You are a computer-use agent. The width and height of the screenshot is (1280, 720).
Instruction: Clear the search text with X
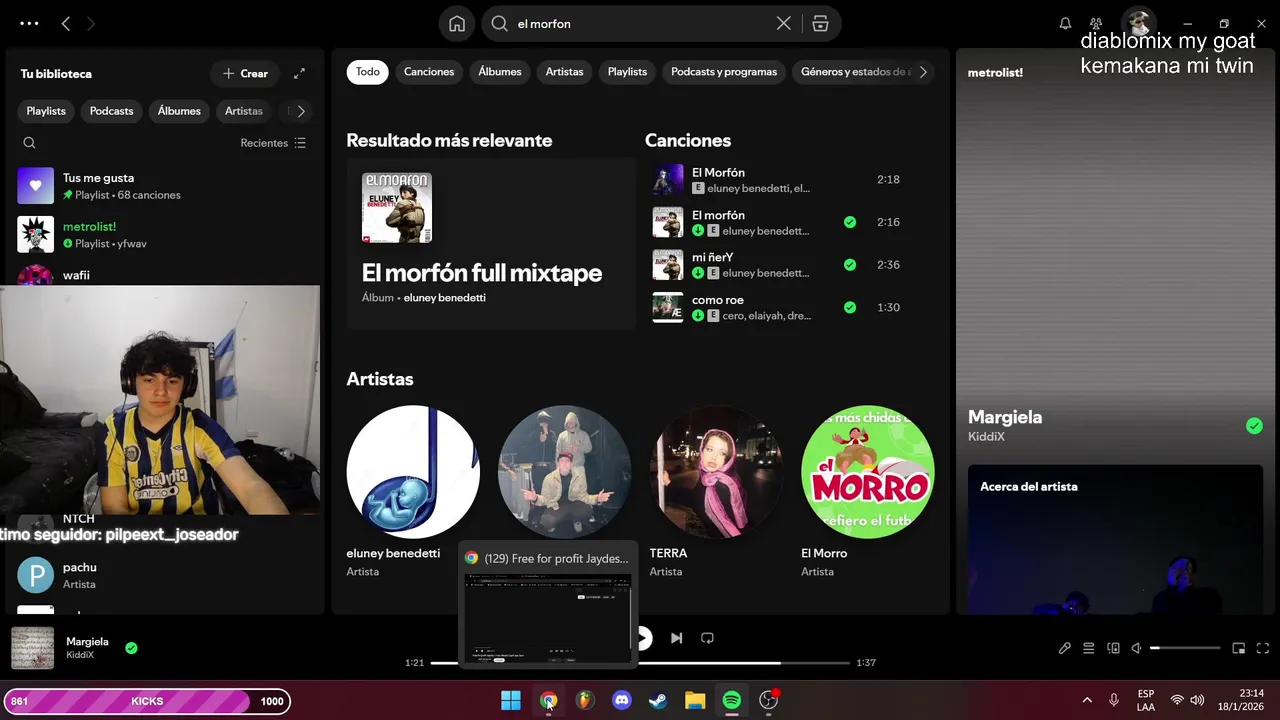click(x=784, y=23)
